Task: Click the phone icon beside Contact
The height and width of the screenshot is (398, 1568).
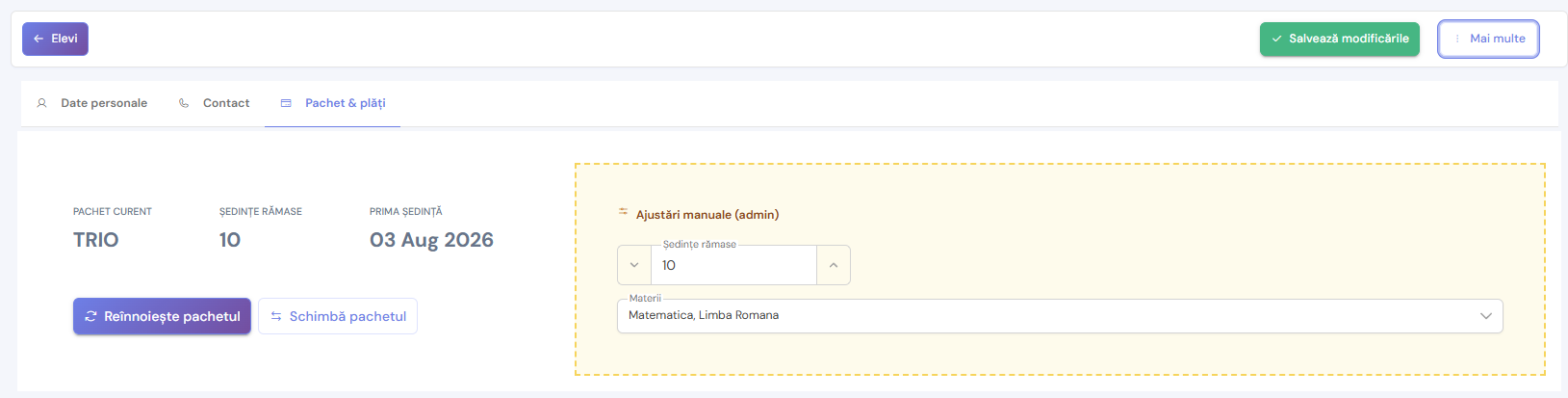Action: tap(184, 103)
